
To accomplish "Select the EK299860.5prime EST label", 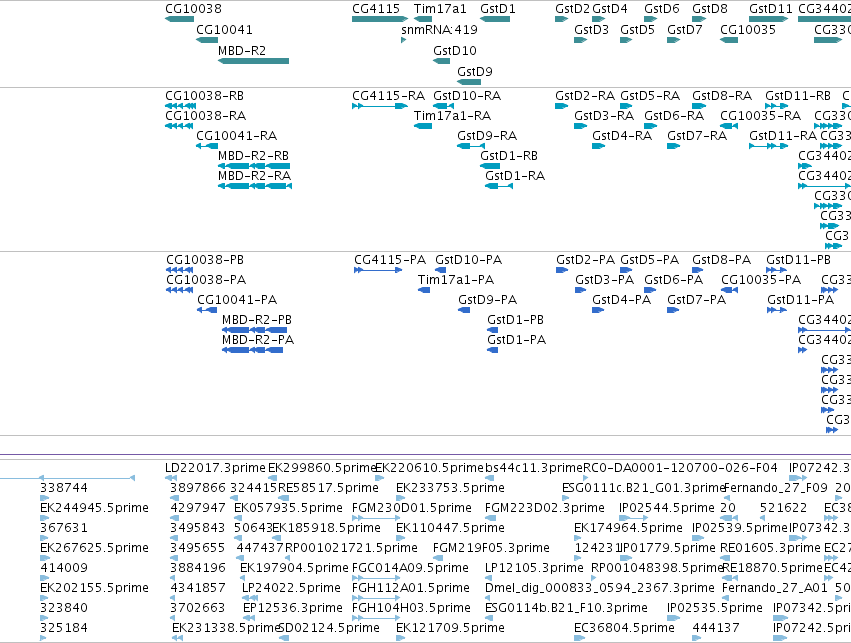I will (322, 468).
